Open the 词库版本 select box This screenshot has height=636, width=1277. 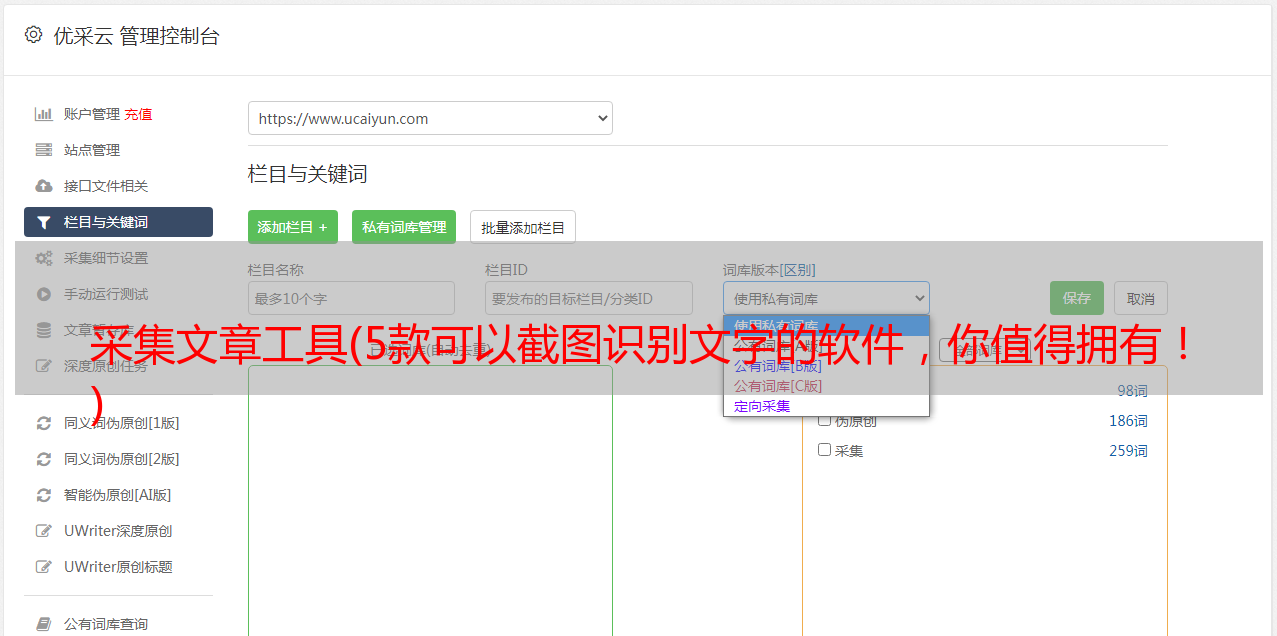pos(826,298)
